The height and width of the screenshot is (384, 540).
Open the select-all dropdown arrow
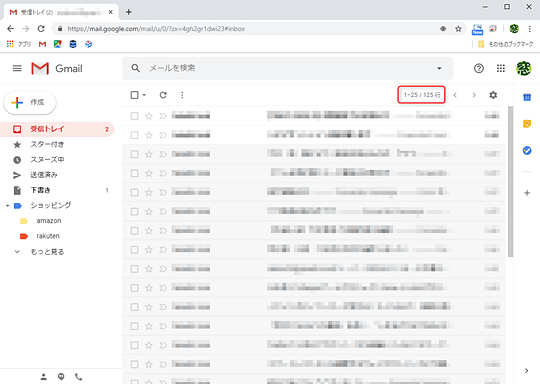[144, 95]
